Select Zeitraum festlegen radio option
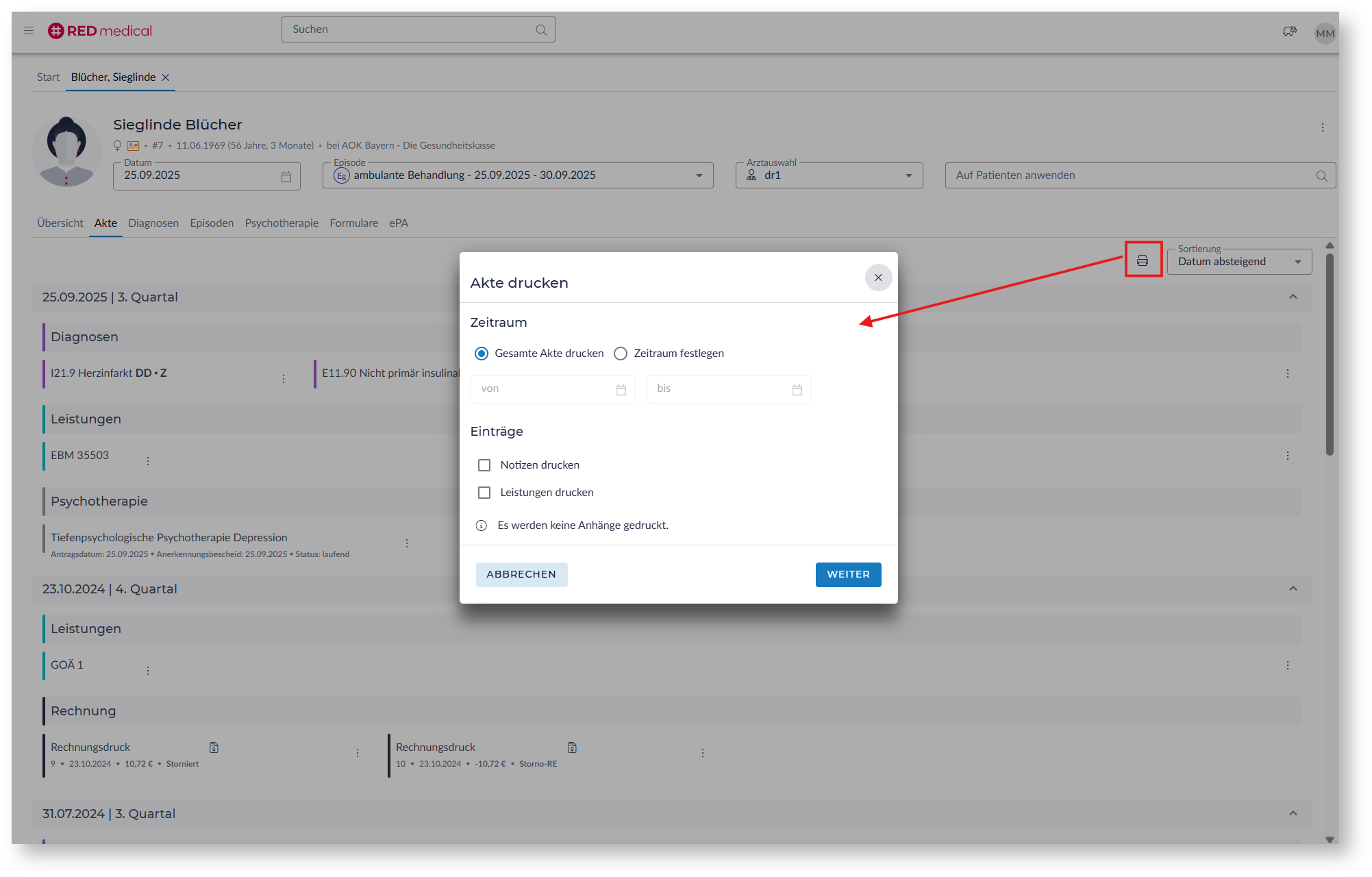 (x=621, y=354)
